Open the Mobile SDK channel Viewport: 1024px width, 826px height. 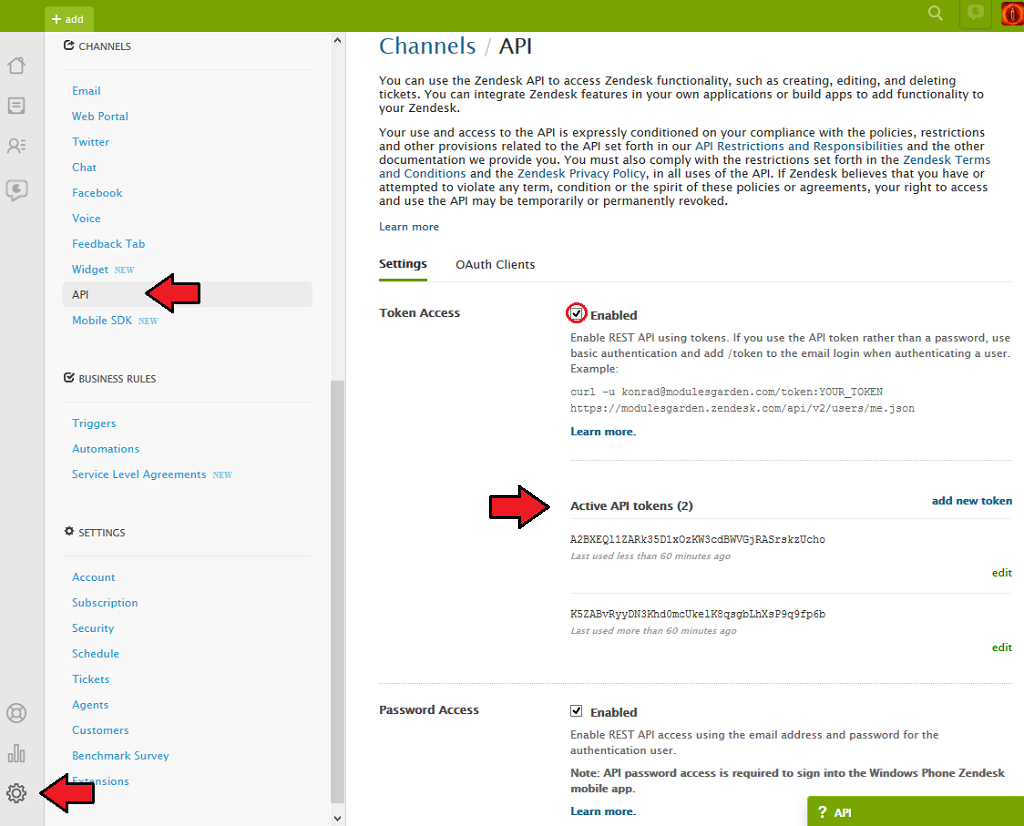click(102, 320)
